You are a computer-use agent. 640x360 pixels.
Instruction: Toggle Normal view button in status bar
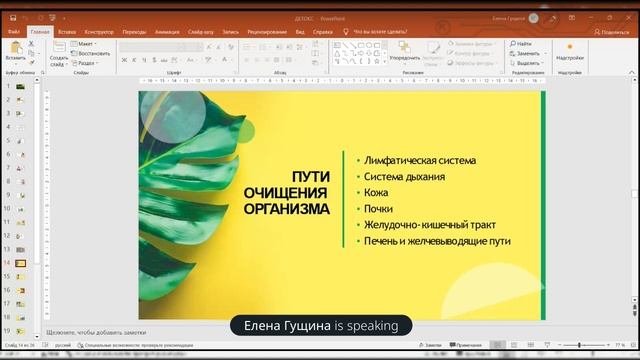[497, 345]
